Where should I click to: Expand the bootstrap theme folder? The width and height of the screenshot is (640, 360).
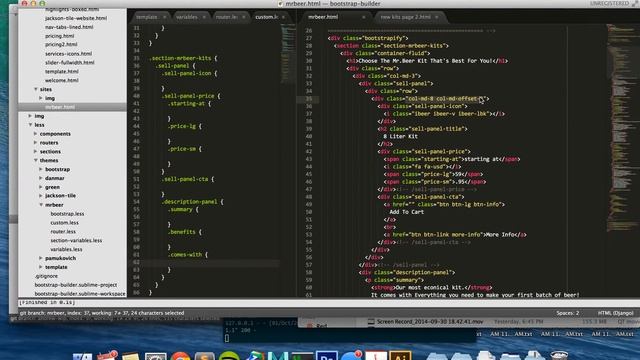[x=41, y=169]
